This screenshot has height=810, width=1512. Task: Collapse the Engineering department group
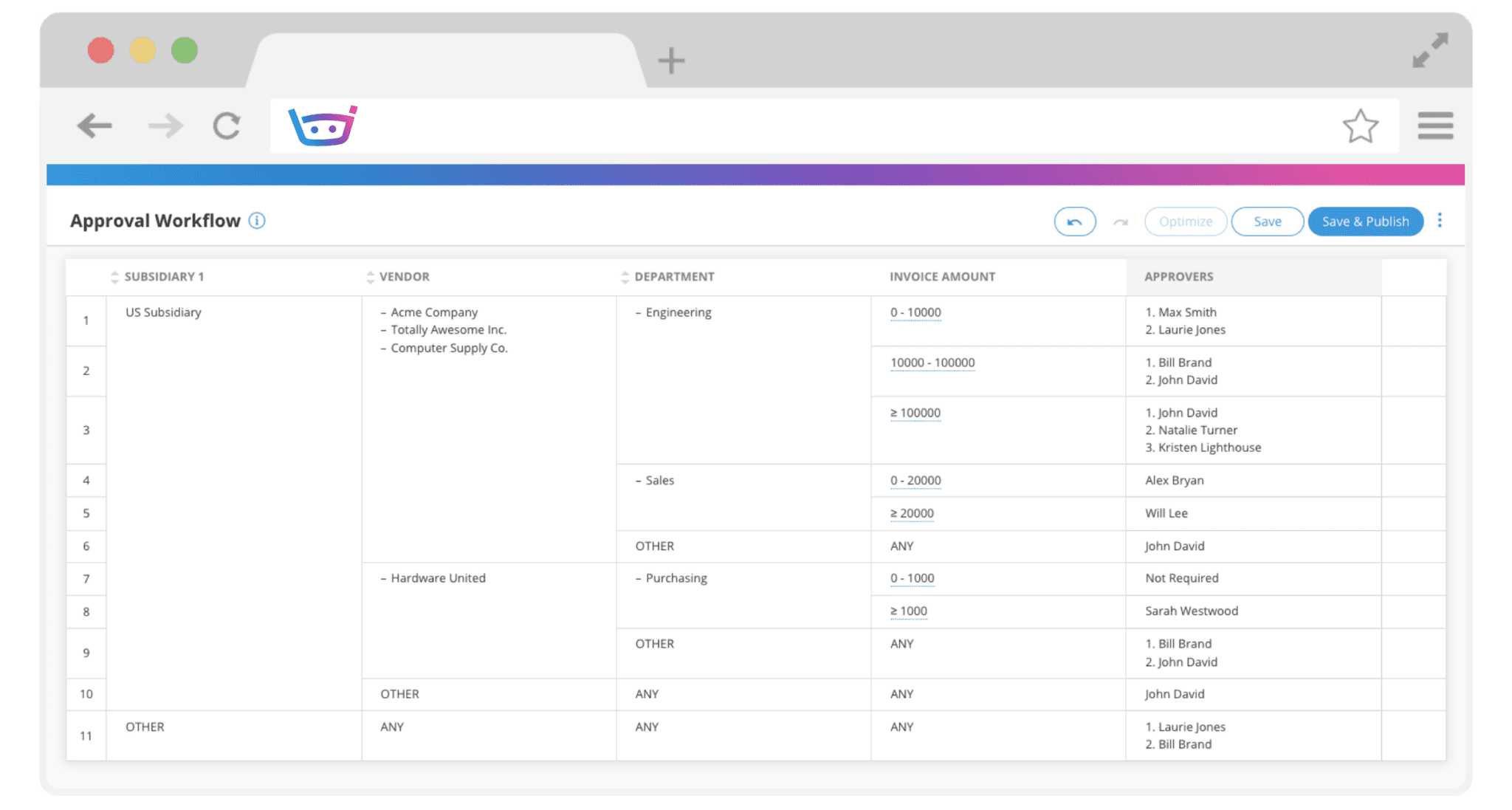tap(639, 312)
